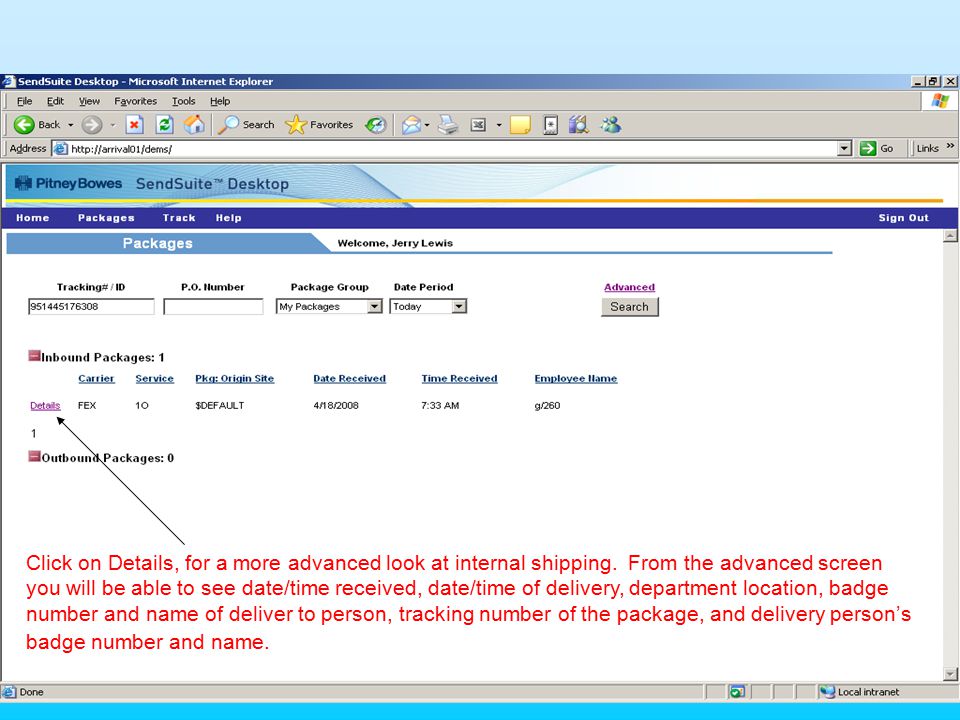Go to Home in SendSuite navigation

[32, 218]
